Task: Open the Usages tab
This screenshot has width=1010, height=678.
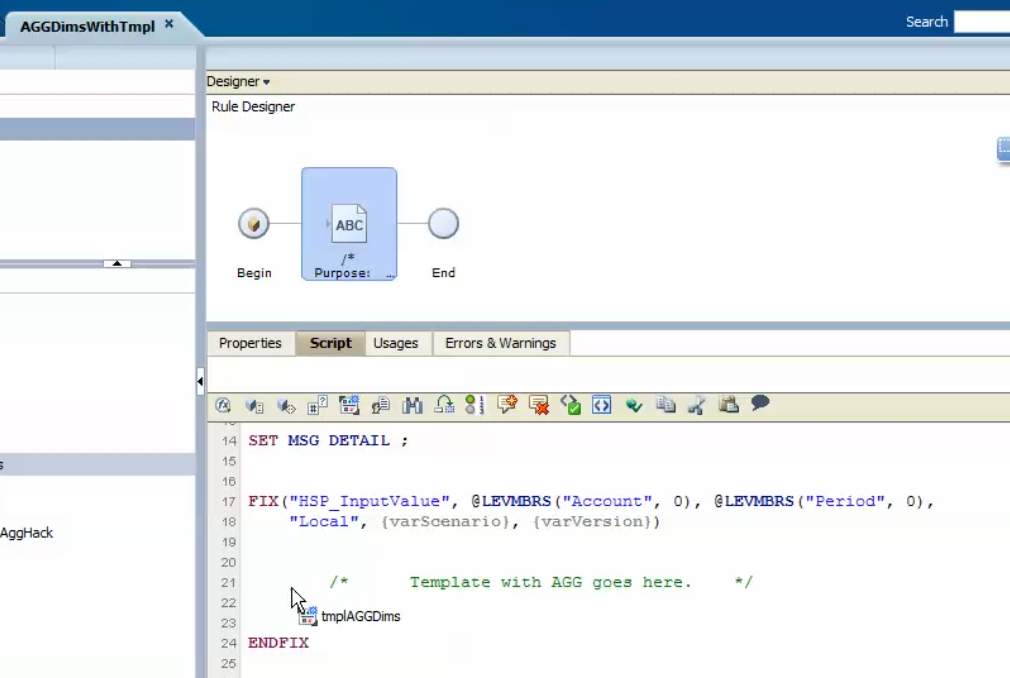Action: pos(395,343)
